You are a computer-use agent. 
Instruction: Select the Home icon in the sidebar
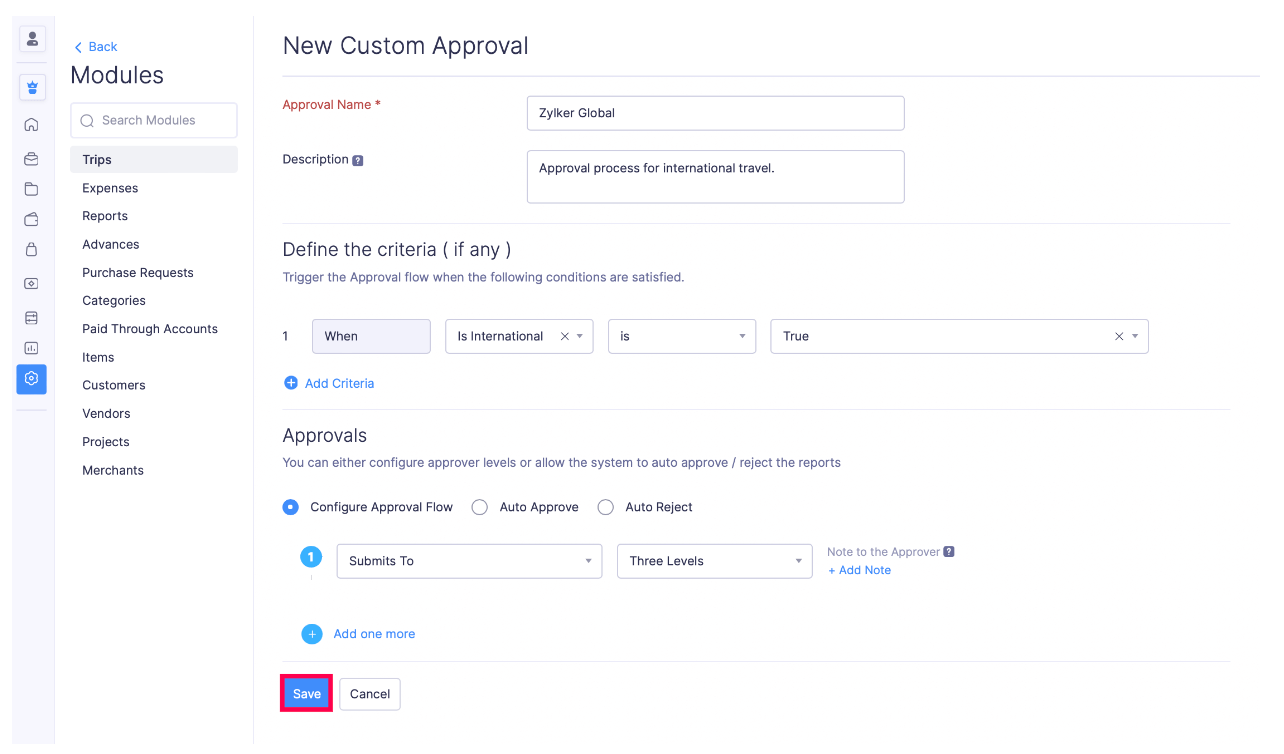click(31, 124)
